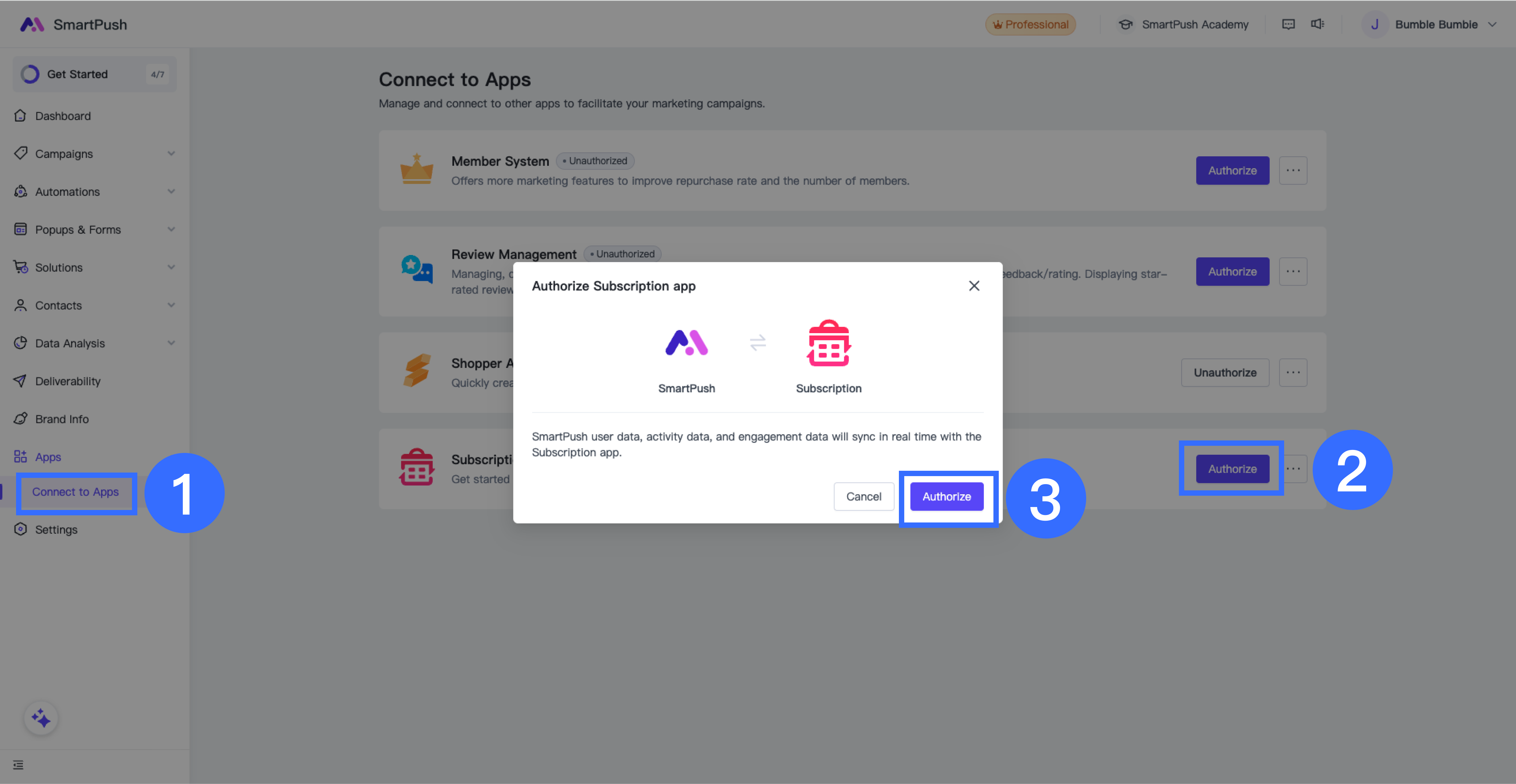Open the announcements megaphone icon

[1318, 24]
